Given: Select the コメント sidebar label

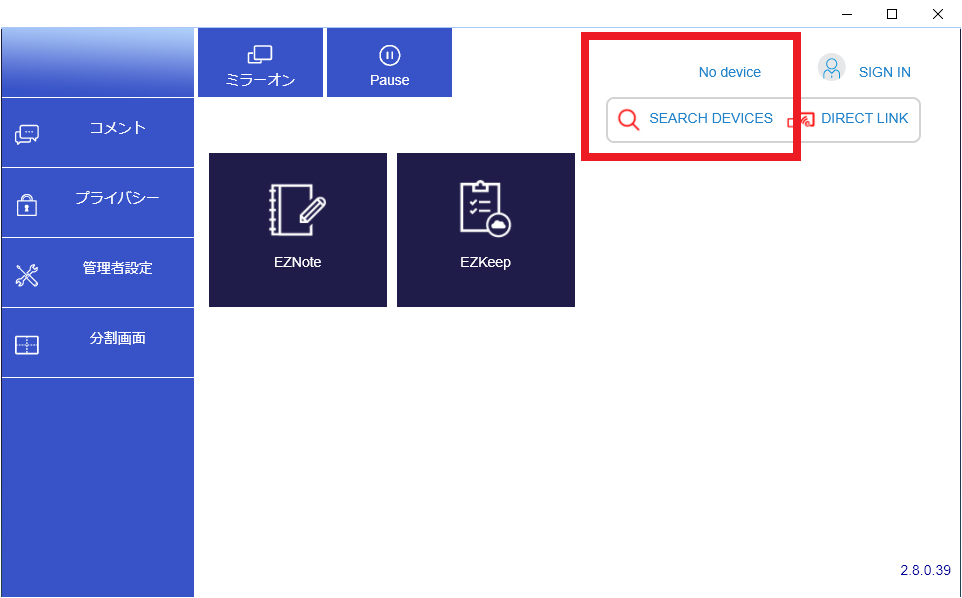Looking at the screenshot, I should tap(117, 128).
